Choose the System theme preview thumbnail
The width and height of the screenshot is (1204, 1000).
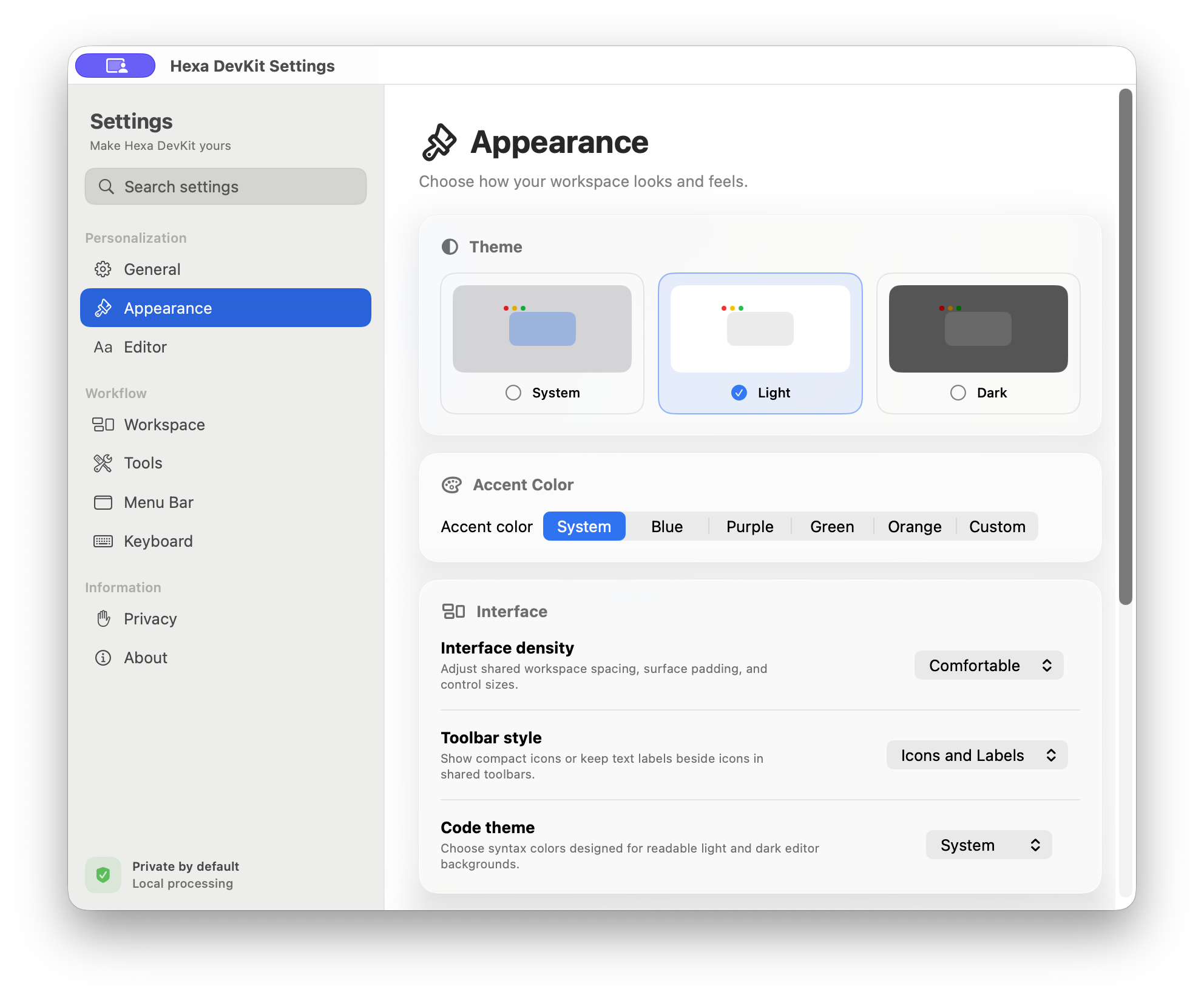[542, 329]
